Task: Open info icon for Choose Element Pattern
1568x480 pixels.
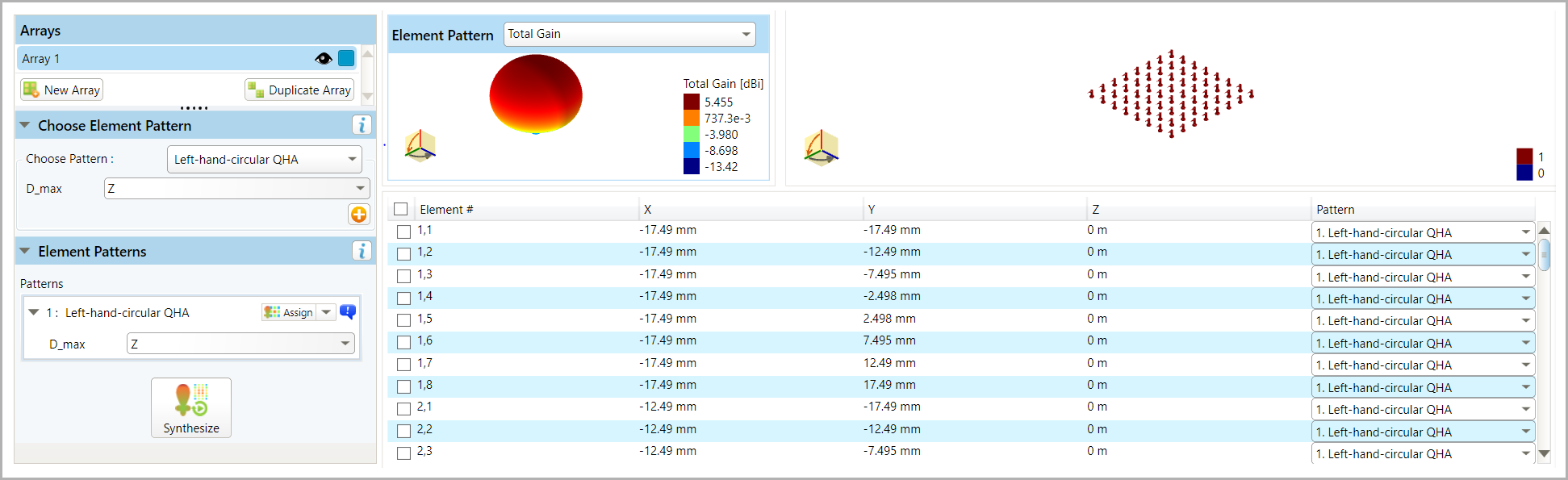Action: point(362,125)
